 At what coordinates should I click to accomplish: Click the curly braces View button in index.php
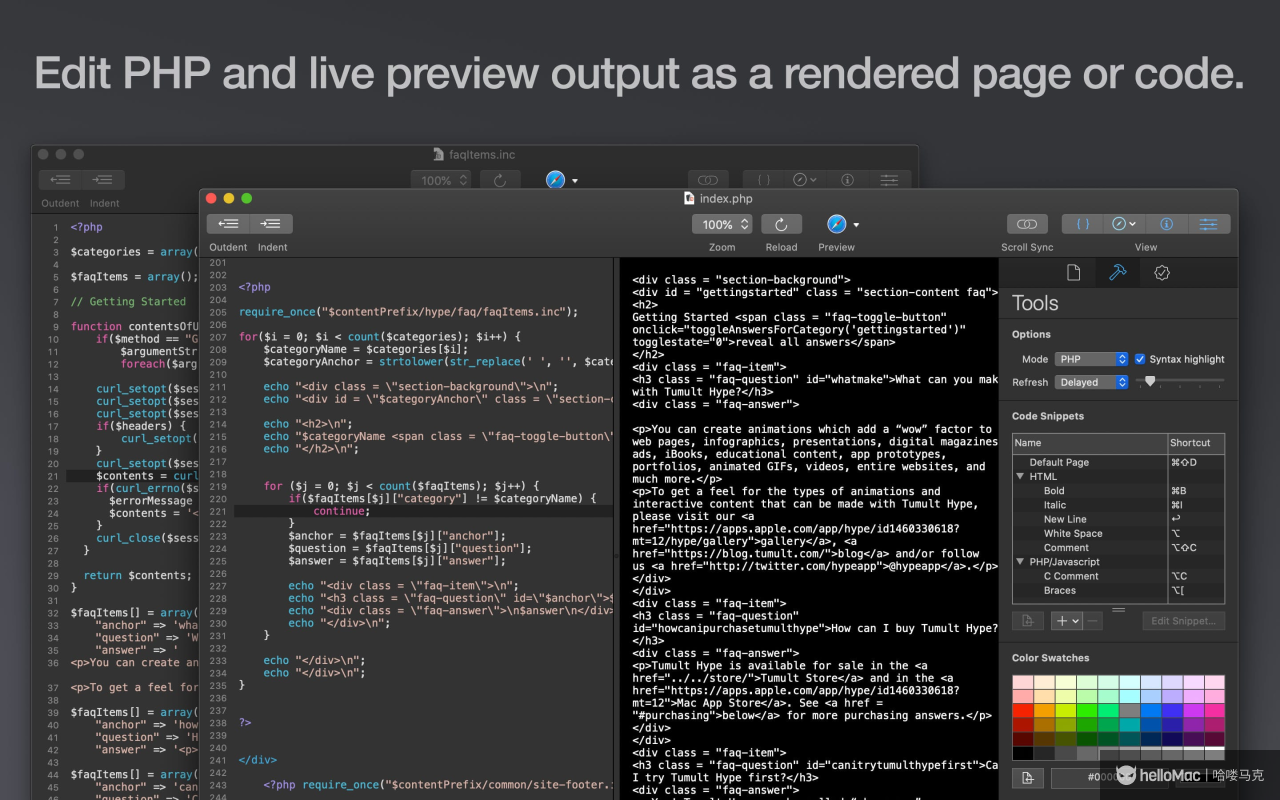click(1082, 224)
